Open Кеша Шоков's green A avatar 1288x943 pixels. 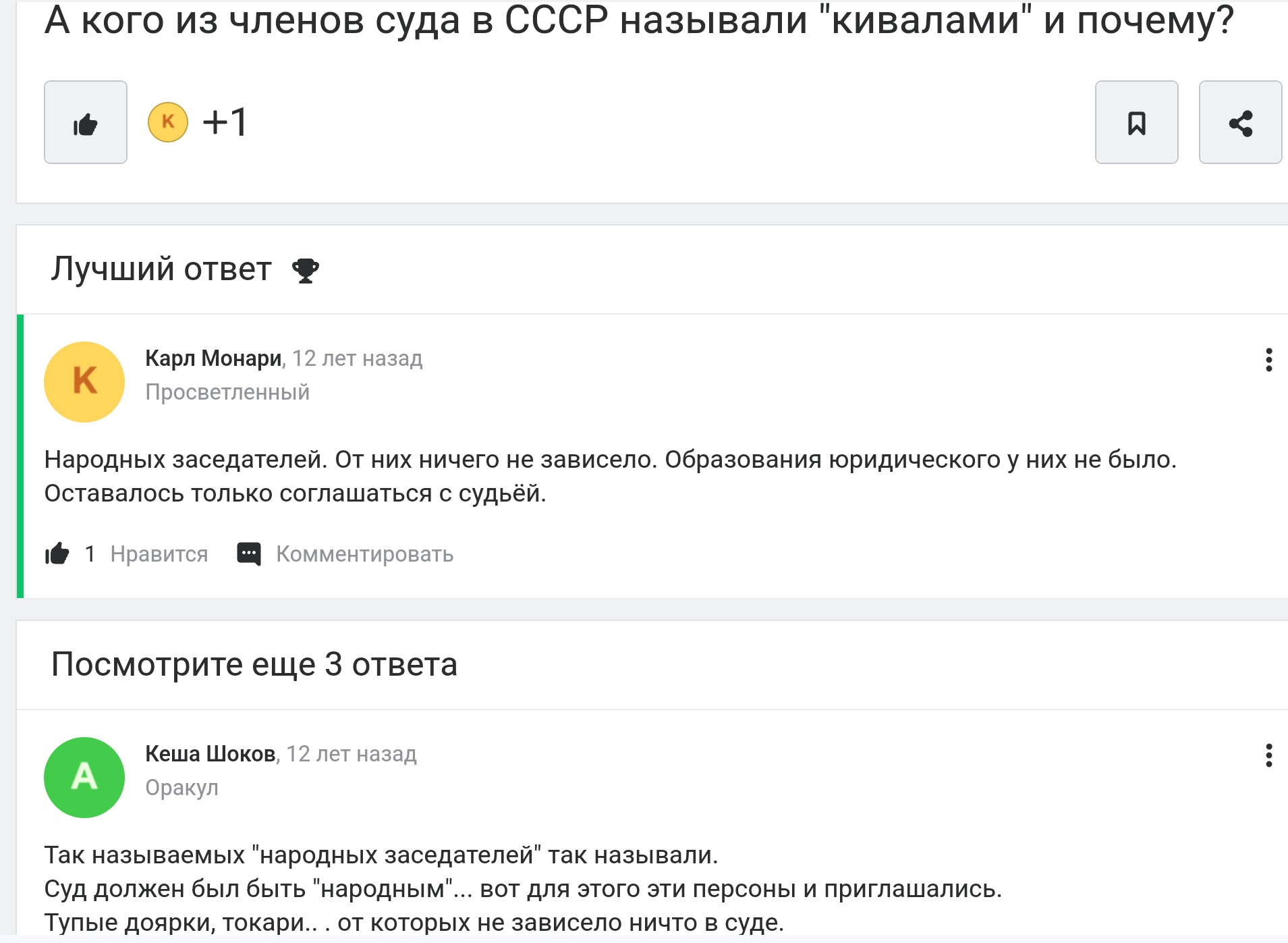pyautogui.click(x=84, y=778)
